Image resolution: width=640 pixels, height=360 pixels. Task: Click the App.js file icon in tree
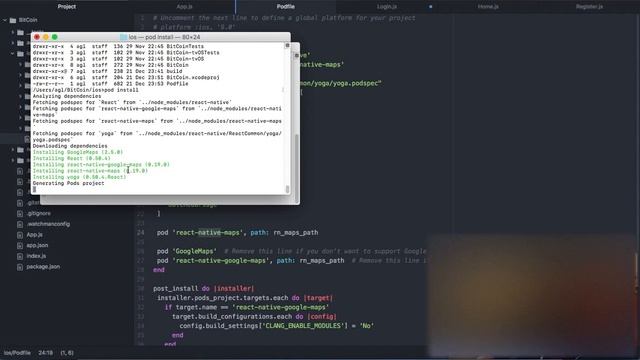tap(20, 235)
